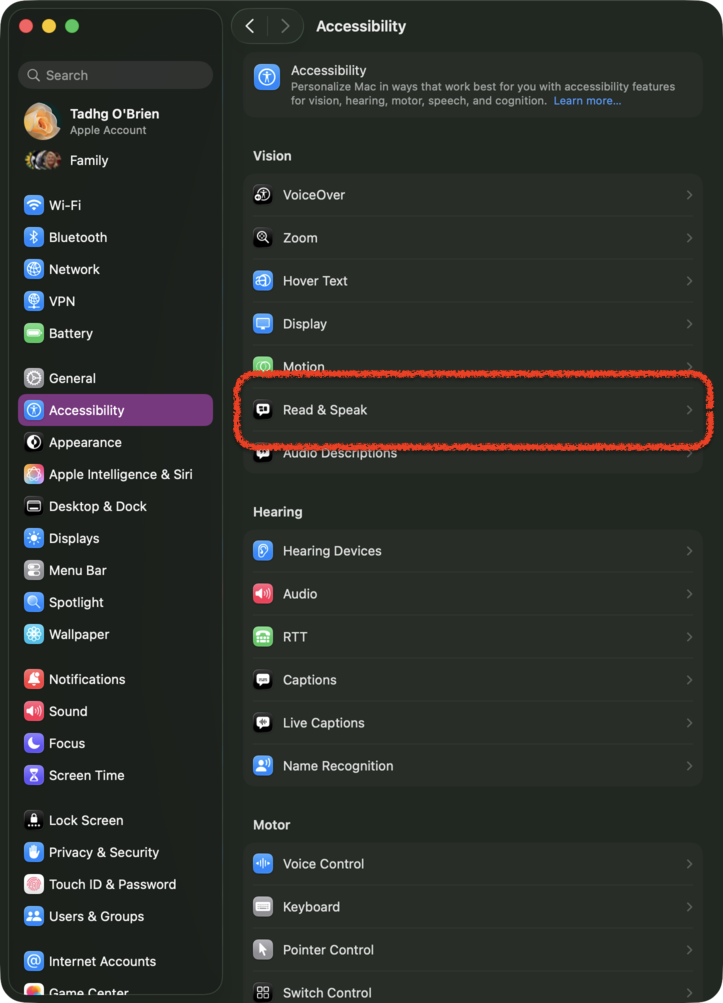This screenshot has height=1003, width=723.
Task: Click the Menu Bar icon
Action: pyautogui.click(x=34, y=570)
